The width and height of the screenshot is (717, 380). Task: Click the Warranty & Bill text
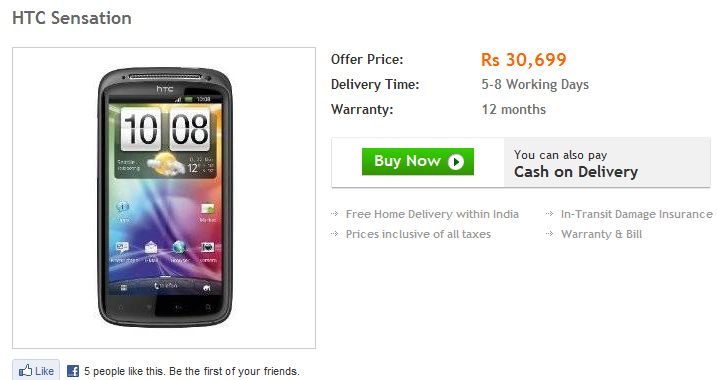click(x=601, y=234)
